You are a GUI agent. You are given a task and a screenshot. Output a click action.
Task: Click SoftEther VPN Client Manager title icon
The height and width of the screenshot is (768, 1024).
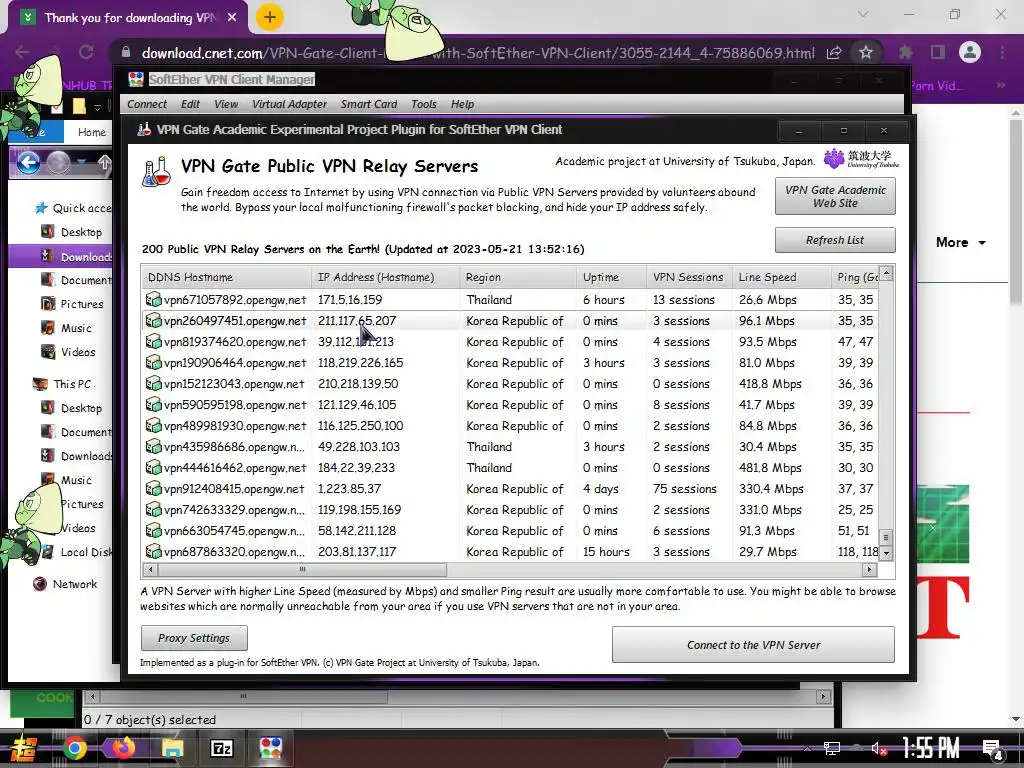pos(136,80)
